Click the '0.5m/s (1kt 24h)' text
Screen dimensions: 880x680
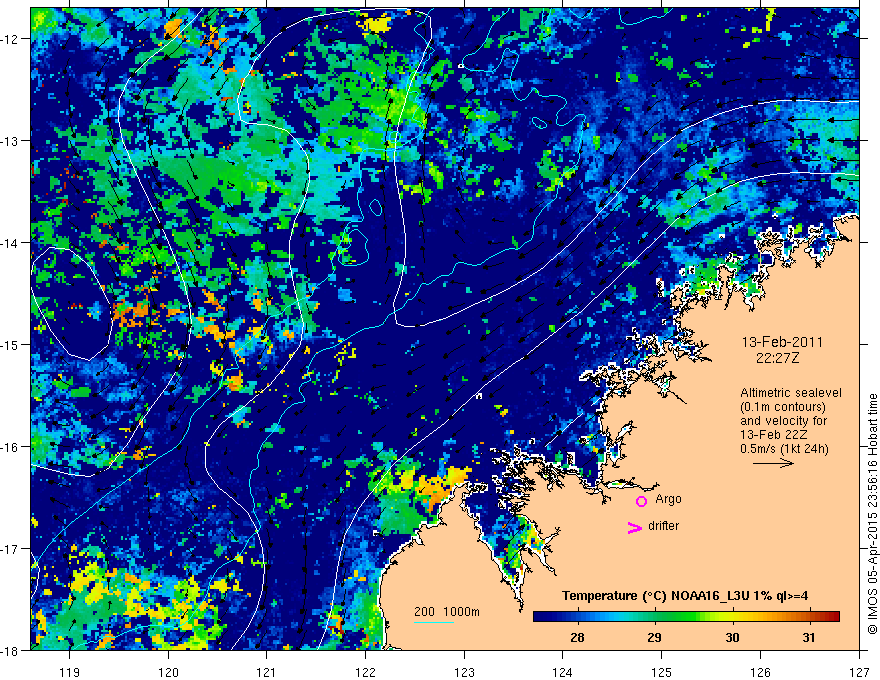tap(784, 449)
